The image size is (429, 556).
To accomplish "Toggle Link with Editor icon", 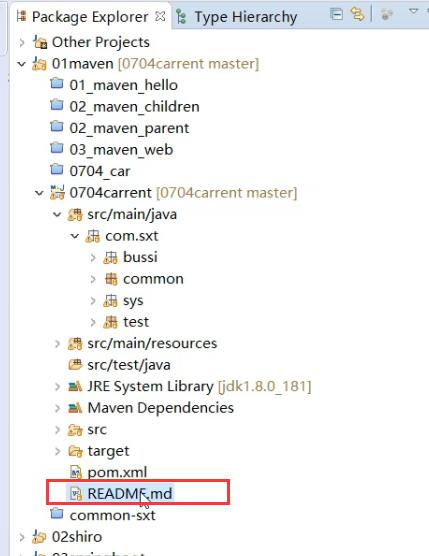I will [357, 14].
